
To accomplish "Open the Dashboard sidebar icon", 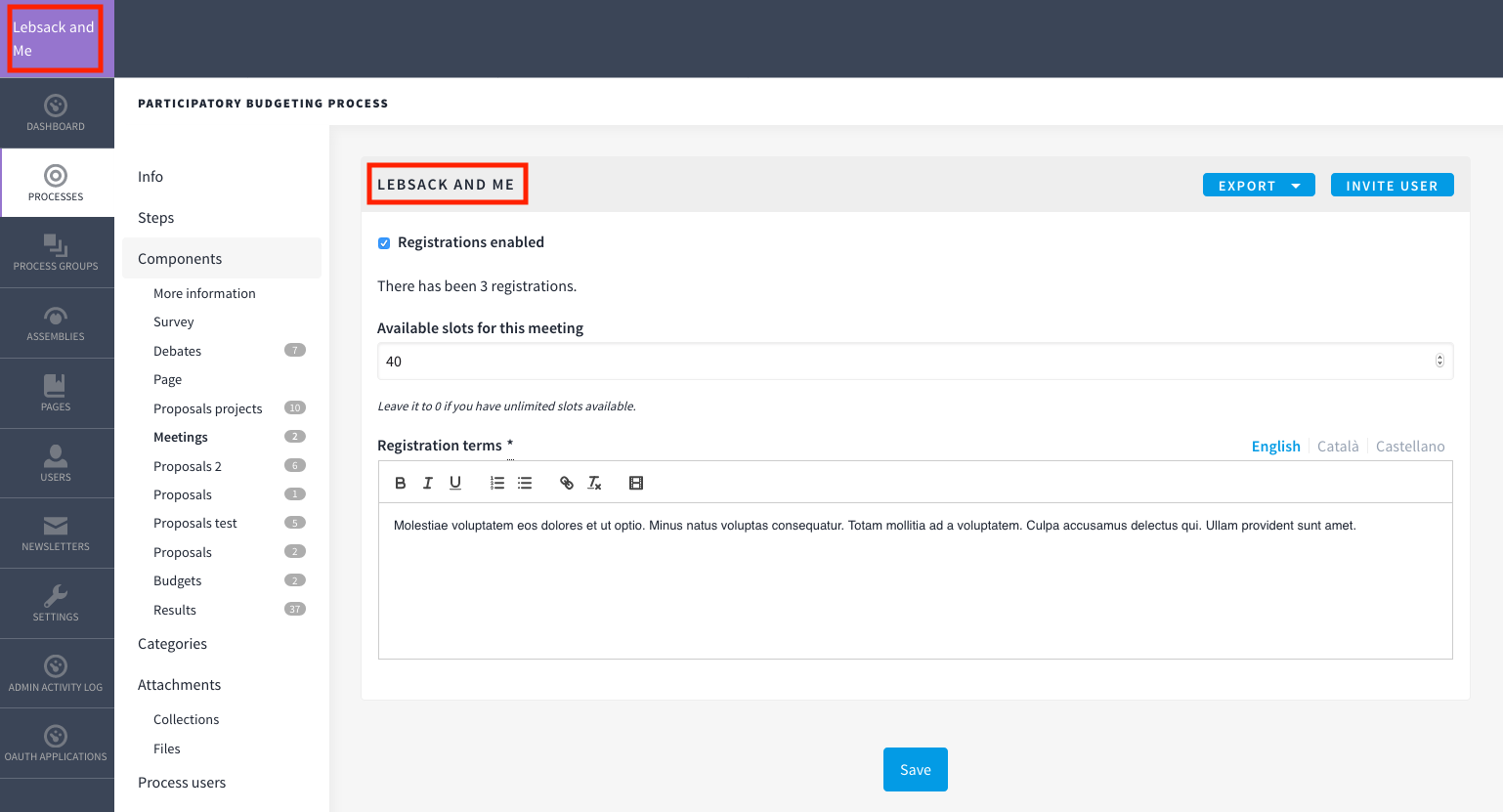I will pos(56,112).
